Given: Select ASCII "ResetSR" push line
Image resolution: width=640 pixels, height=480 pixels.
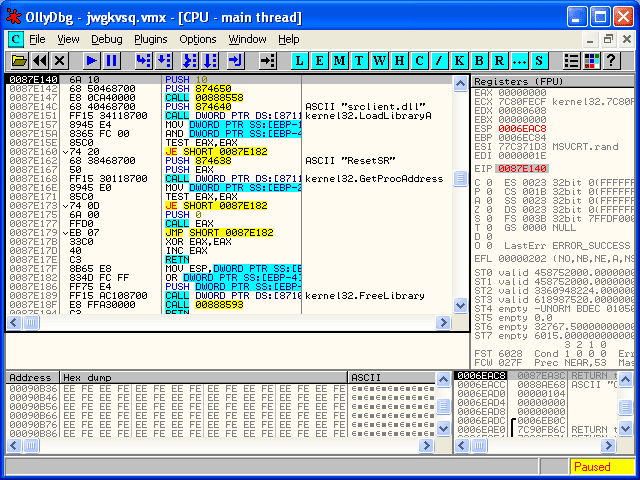Looking at the screenshot, I should click(x=230, y=160).
